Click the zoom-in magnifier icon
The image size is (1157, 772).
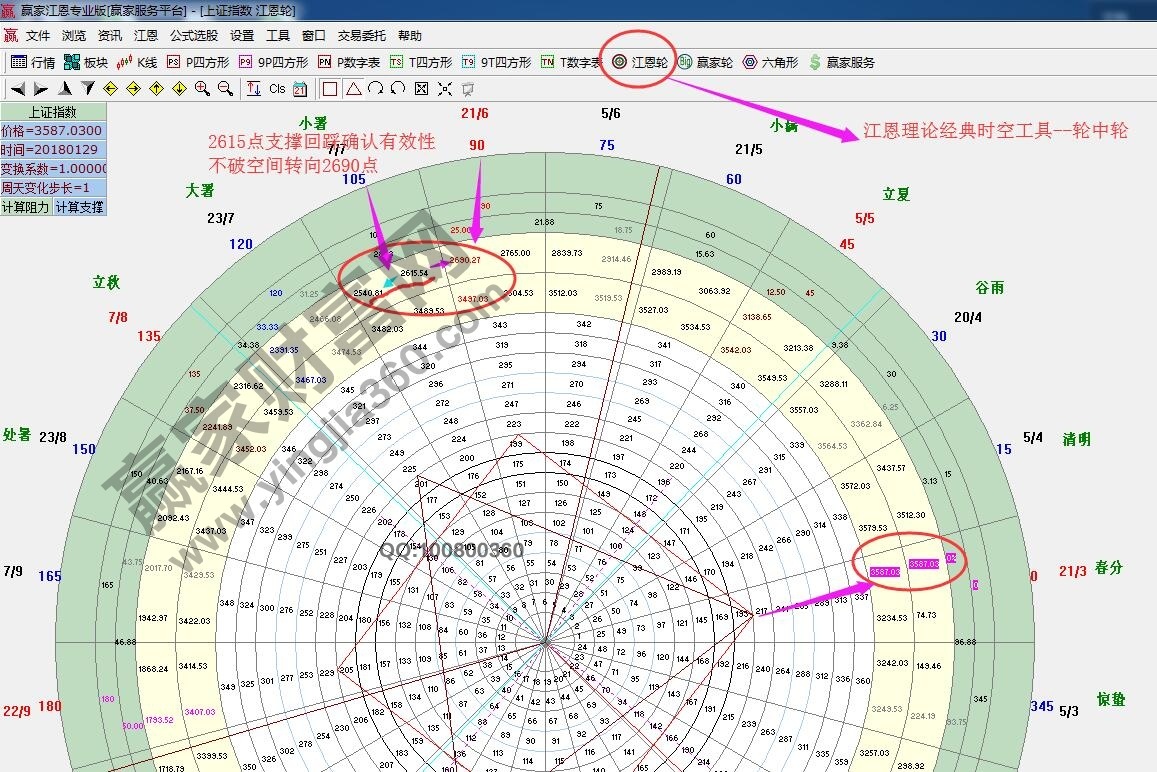click(x=199, y=88)
